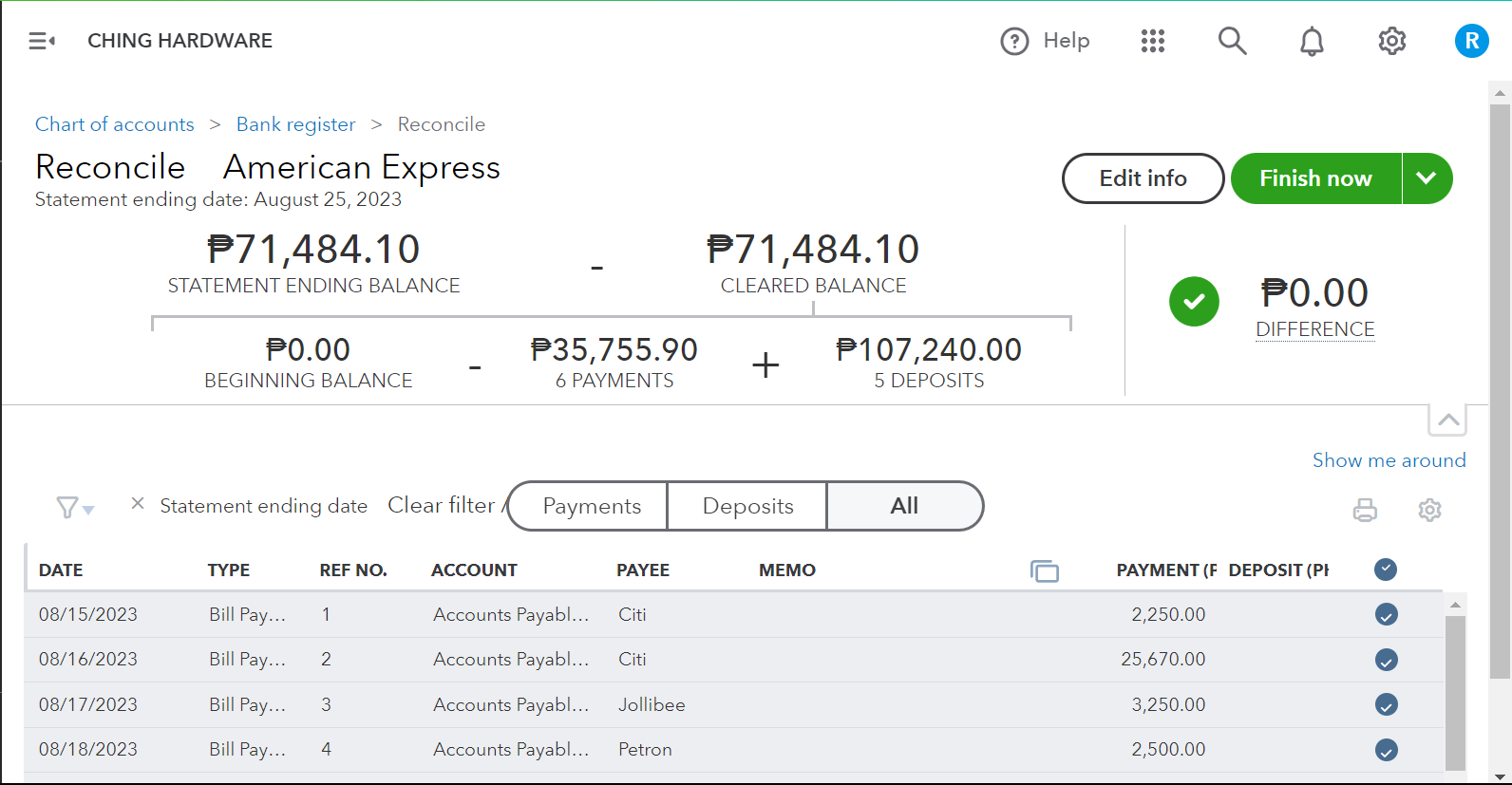Expand the Finish now dropdown arrow
The height and width of the screenshot is (785, 1512).
(1427, 178)
